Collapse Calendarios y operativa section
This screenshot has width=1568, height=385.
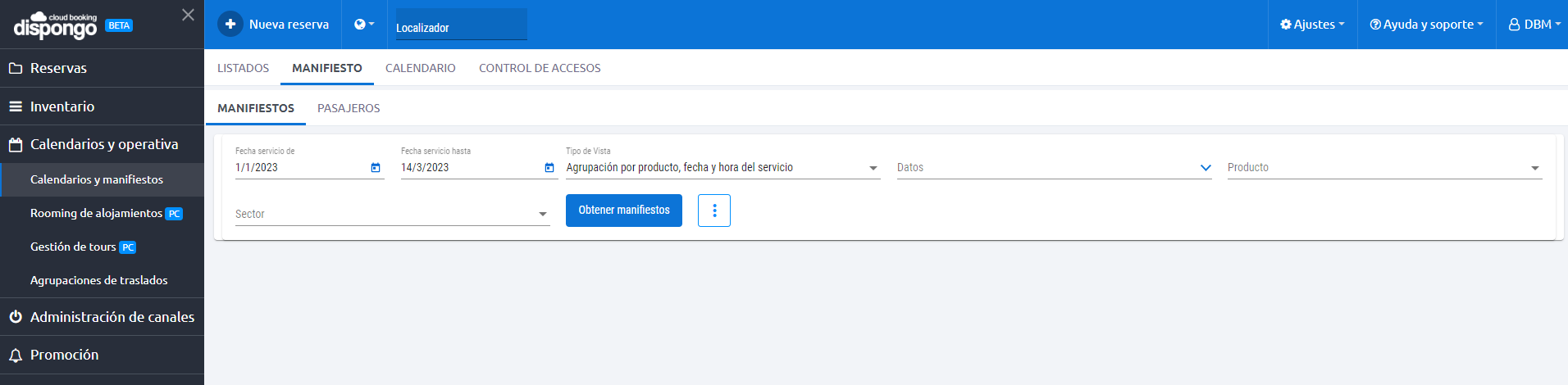click(102, 144)
